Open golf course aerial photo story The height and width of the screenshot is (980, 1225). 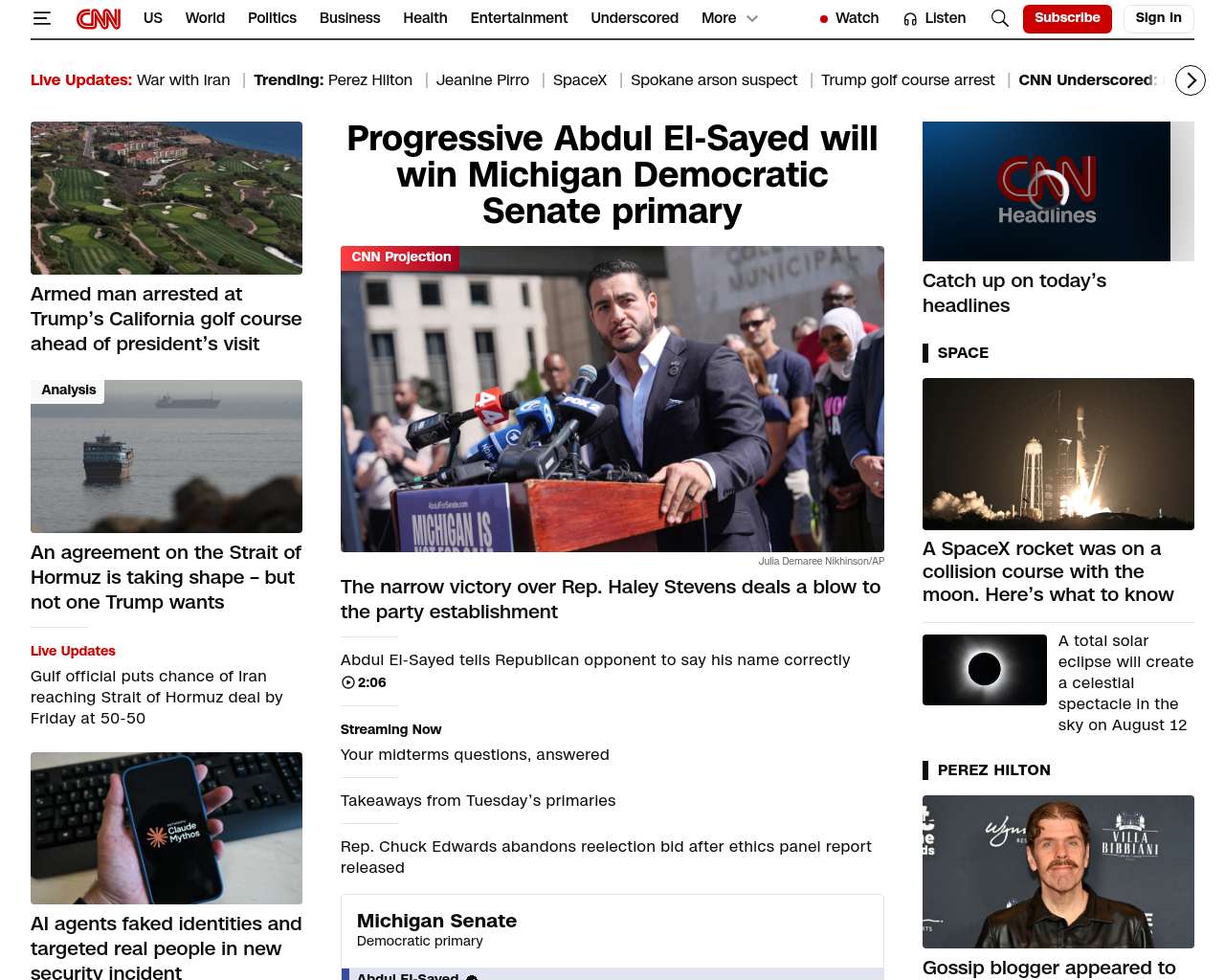[167, 198]
